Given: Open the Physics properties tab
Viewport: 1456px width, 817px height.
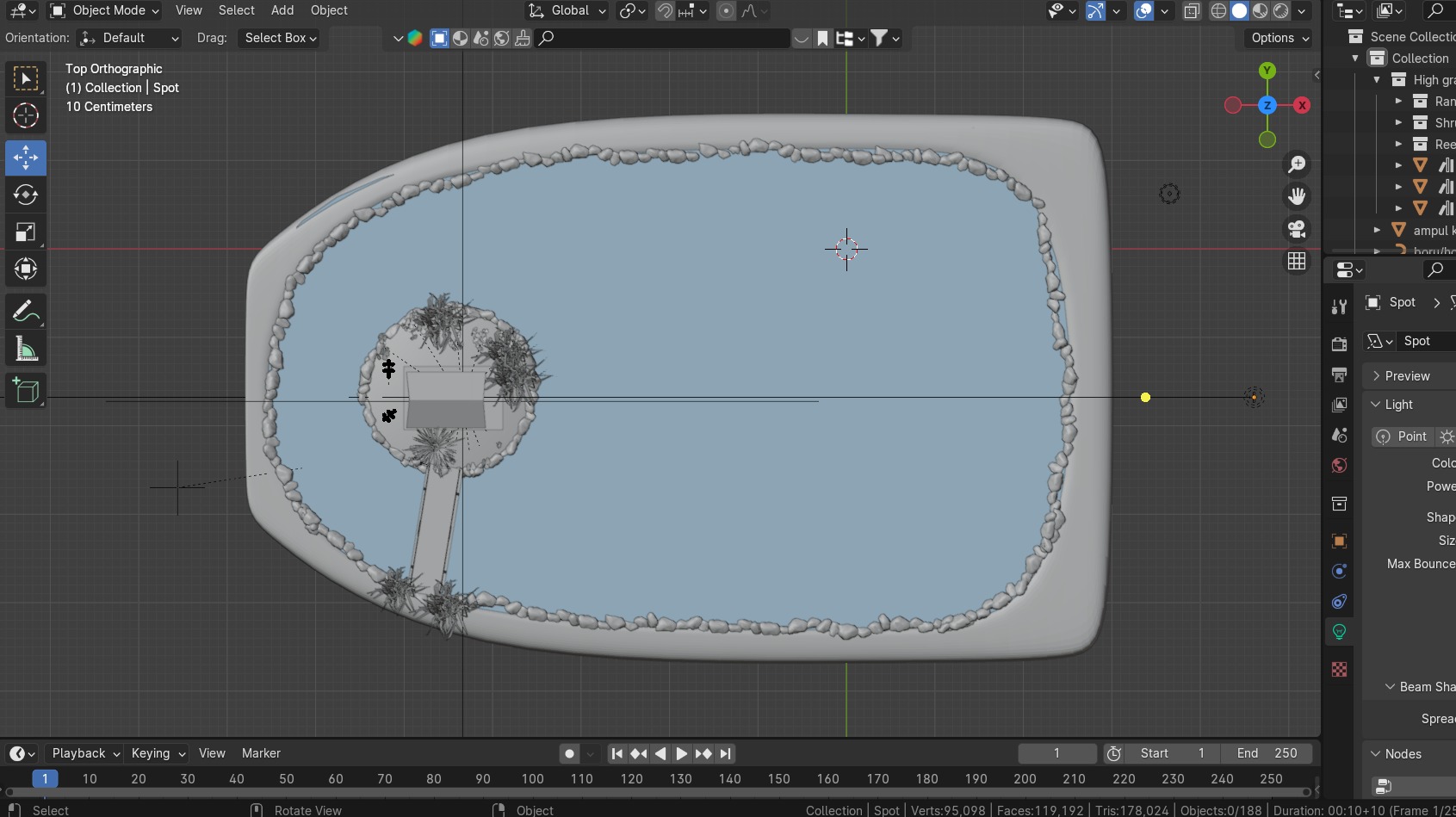Looking at the screenshot, I should 1339,571.
